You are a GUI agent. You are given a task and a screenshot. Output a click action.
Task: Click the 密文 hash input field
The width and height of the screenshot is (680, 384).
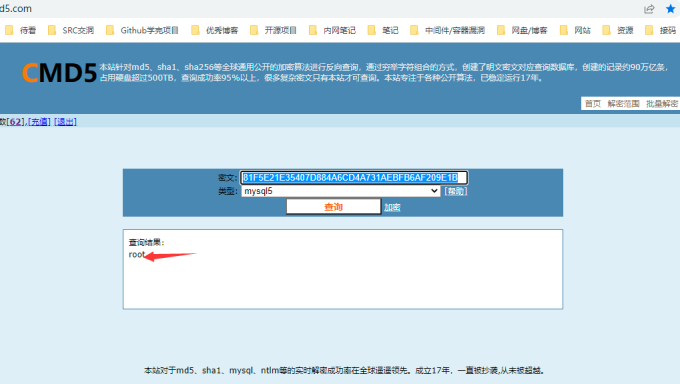click(354, 177)
